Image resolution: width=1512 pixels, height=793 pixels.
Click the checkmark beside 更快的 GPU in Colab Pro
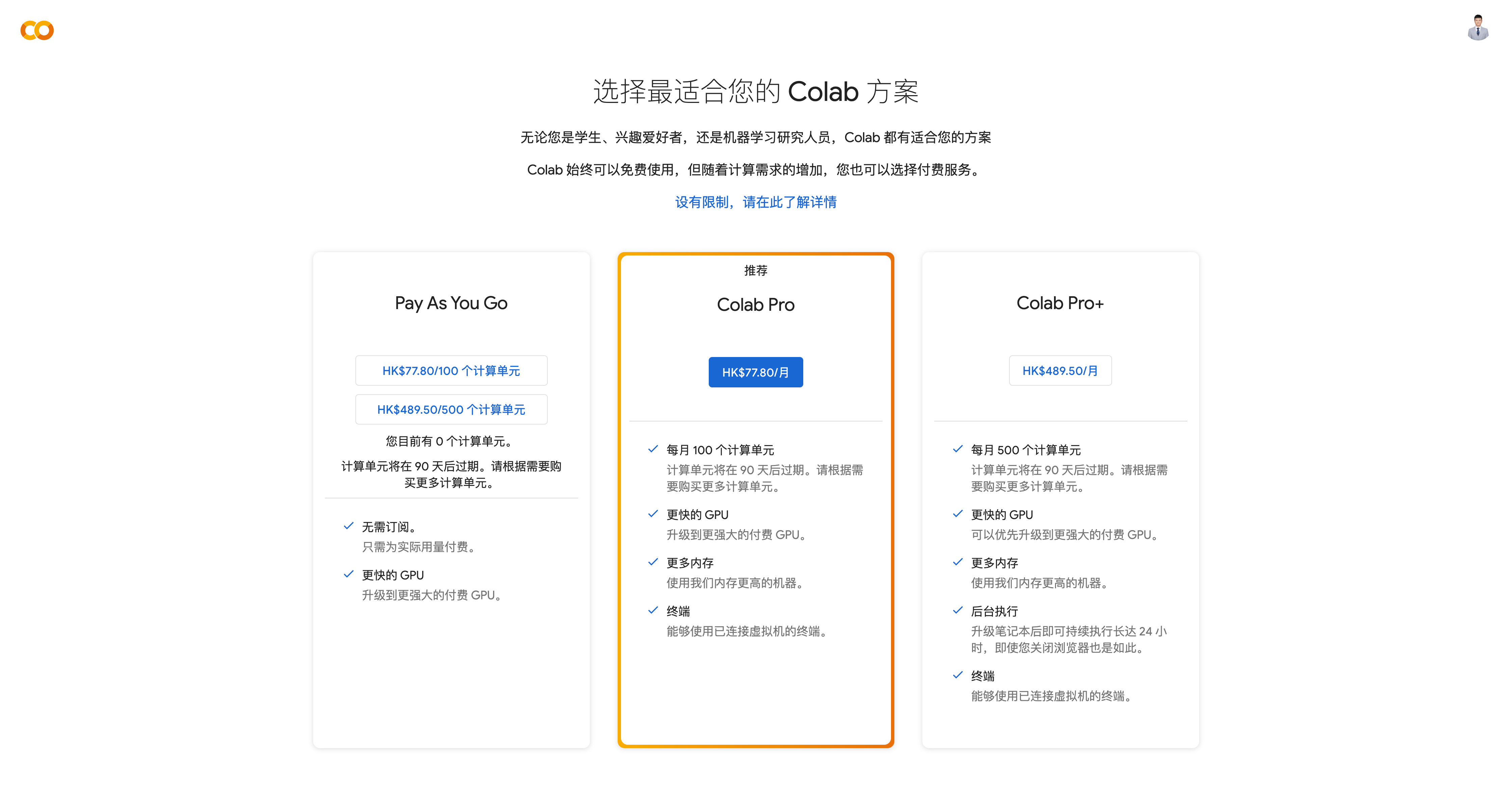tap(653, 514)
